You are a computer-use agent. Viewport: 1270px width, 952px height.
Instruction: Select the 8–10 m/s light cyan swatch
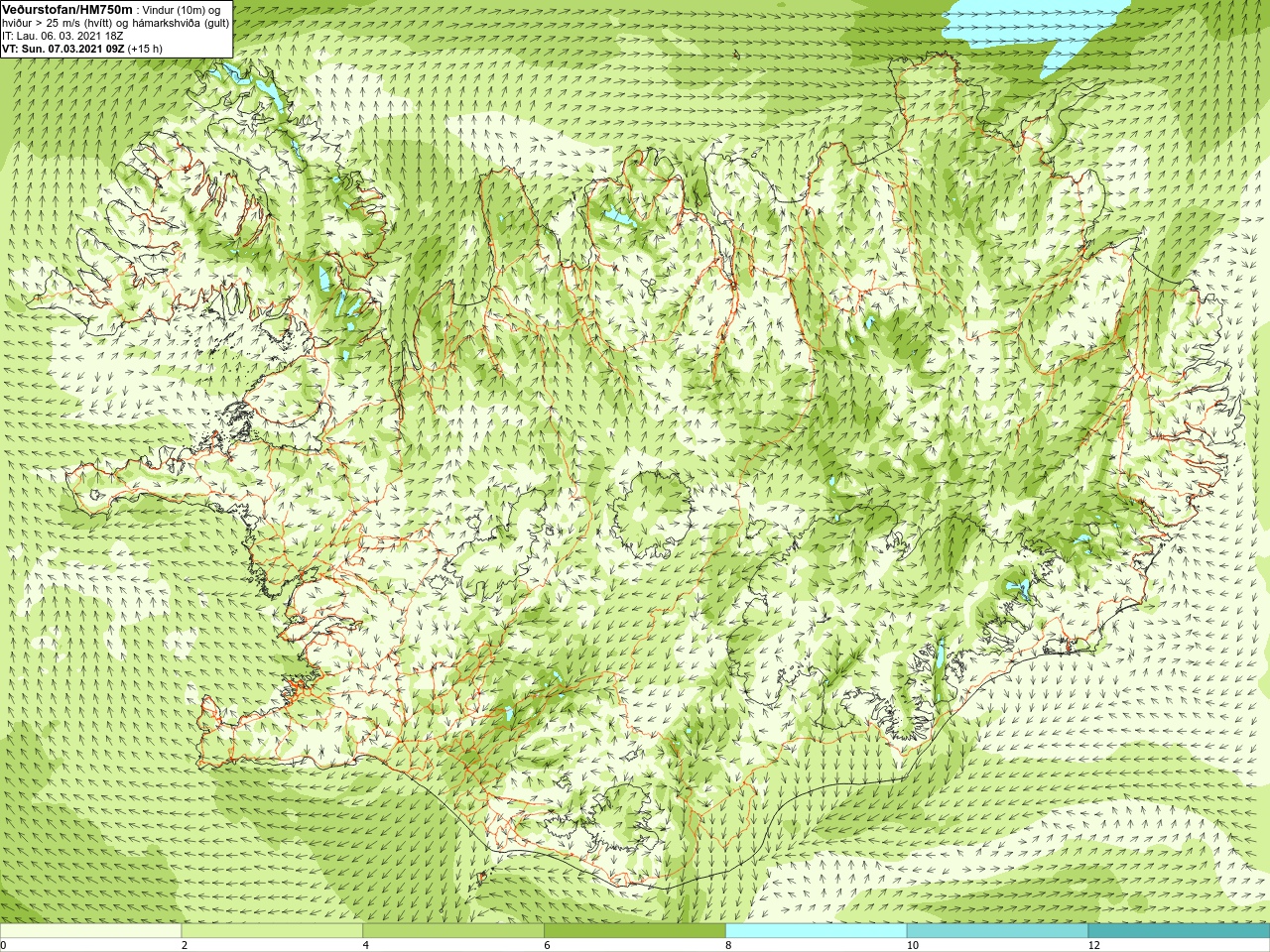816,931
